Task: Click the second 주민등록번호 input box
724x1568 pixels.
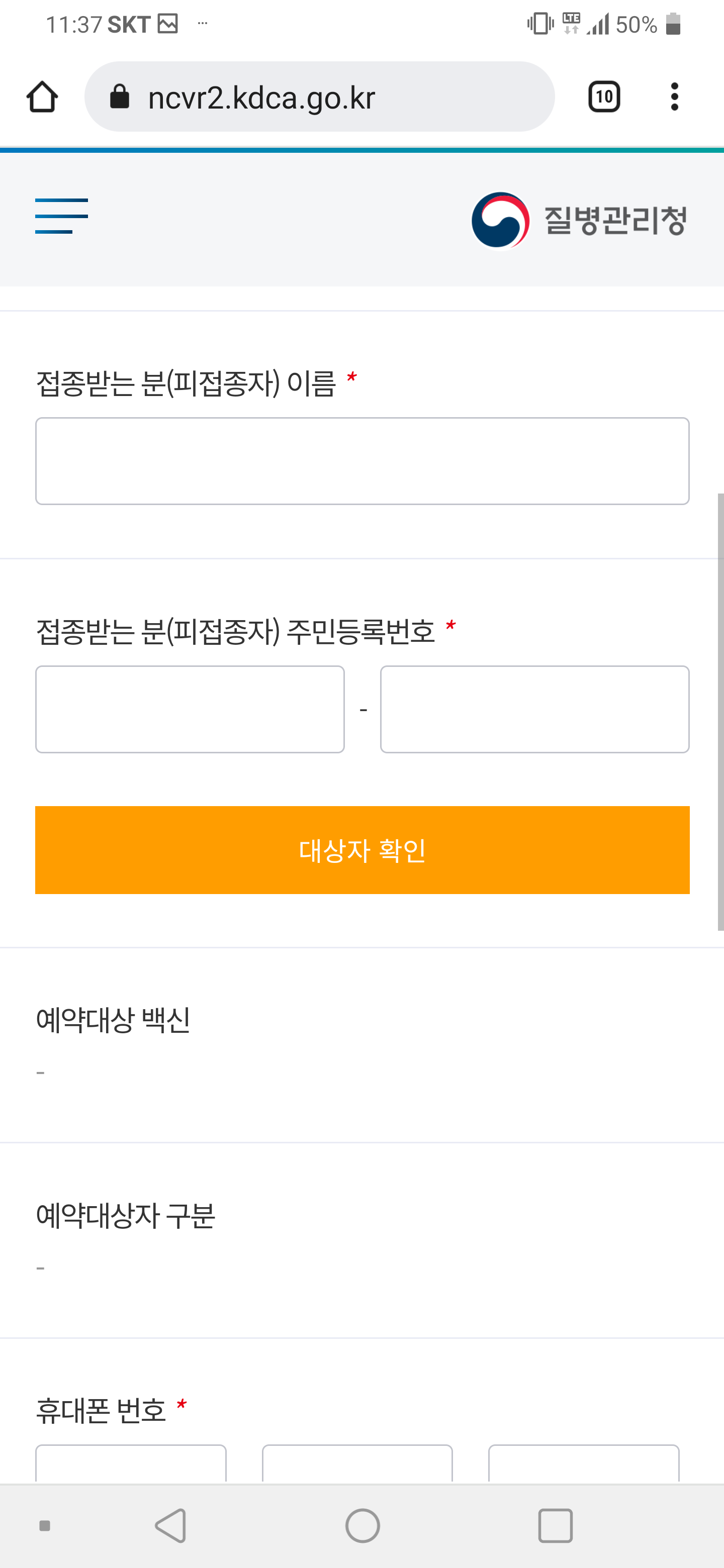Action: point(534,709)
